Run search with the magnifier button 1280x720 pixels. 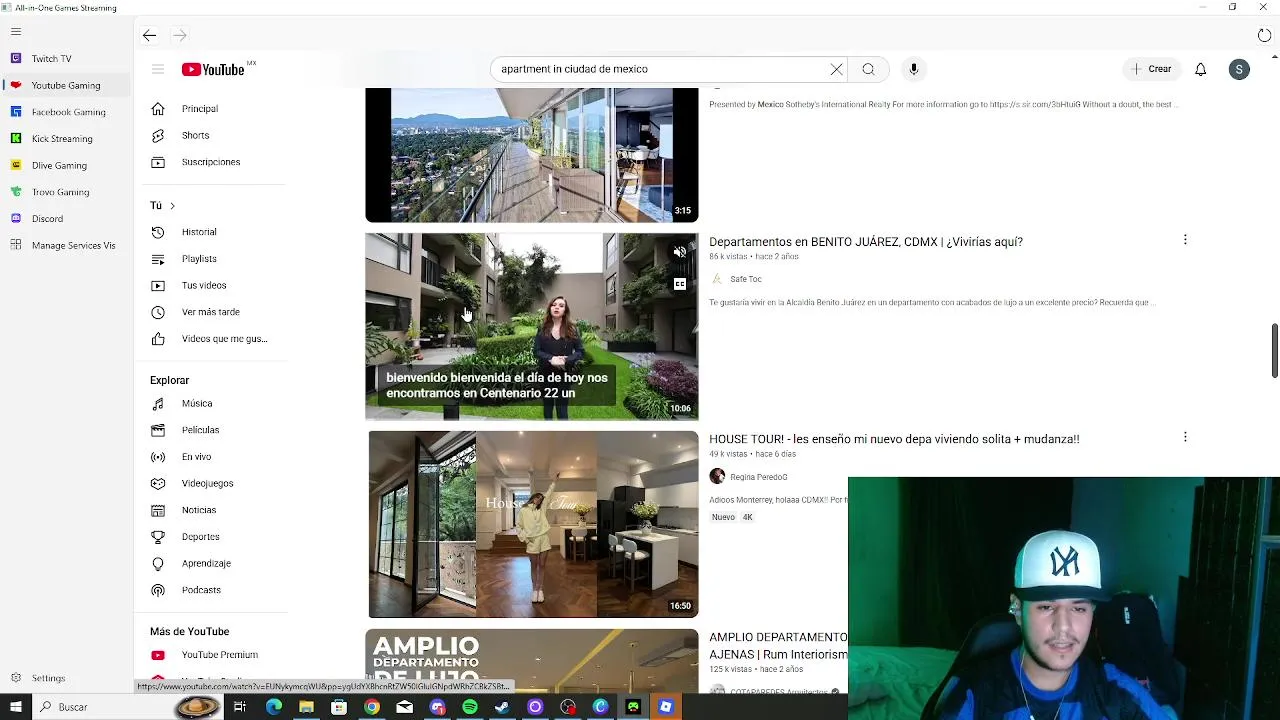[x=868, y=69]
